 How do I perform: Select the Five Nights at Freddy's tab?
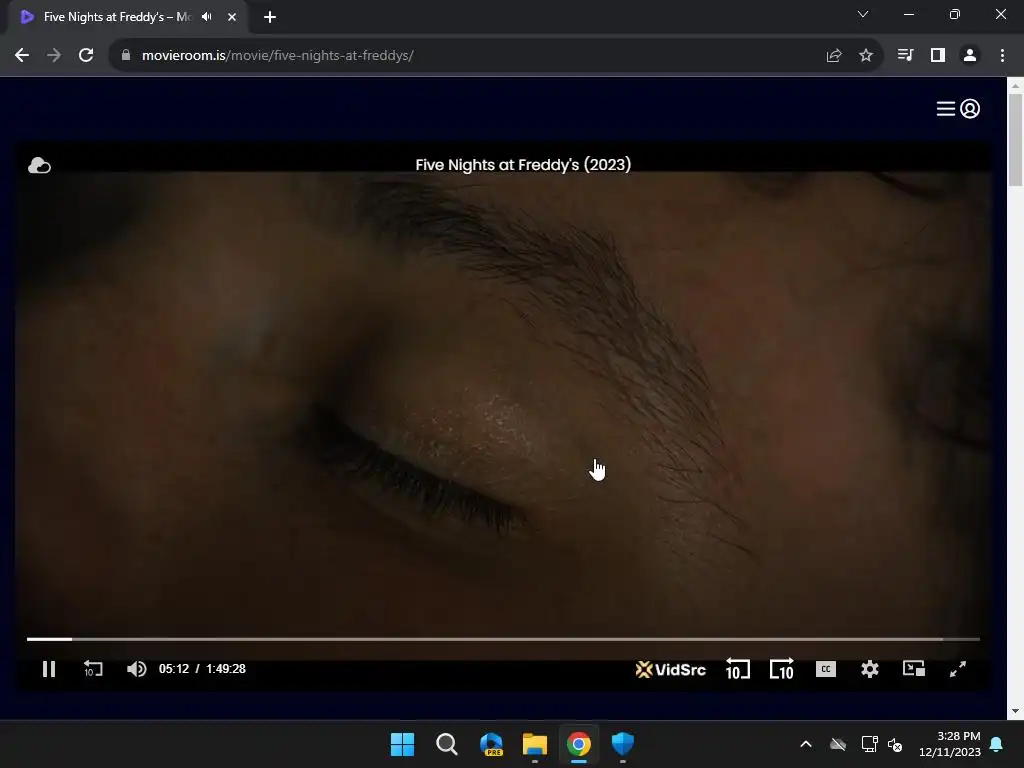128,17
